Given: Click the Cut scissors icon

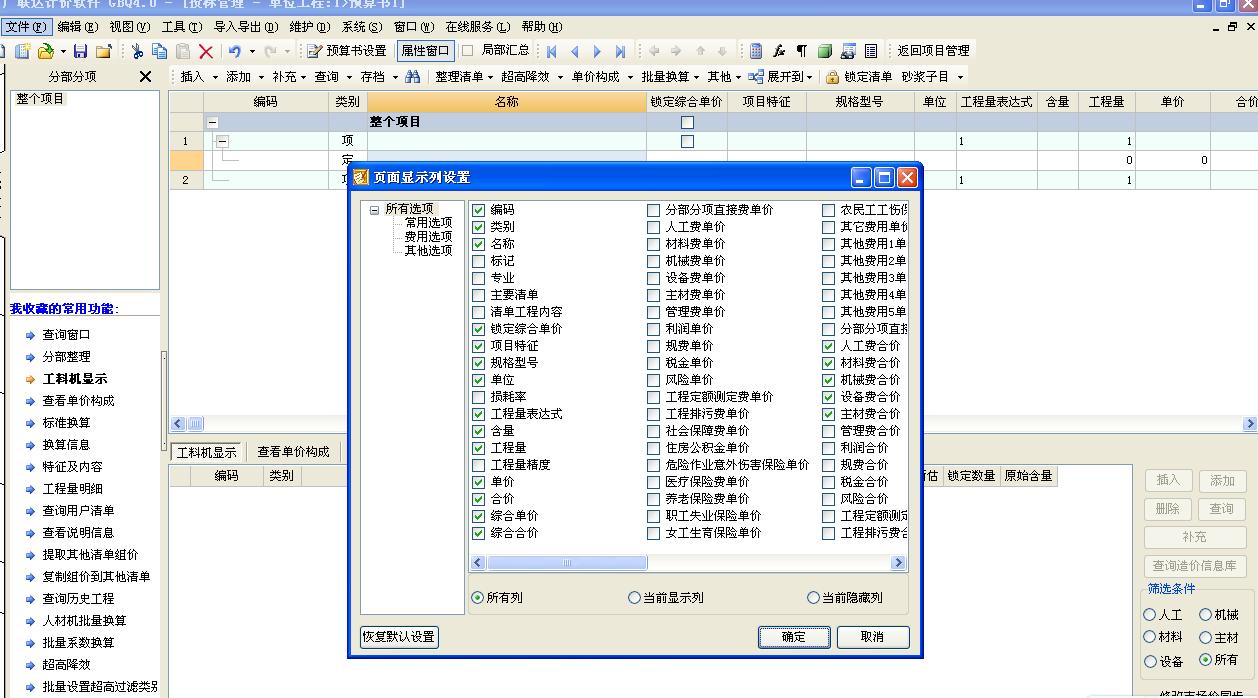Looking at the screenshot, I should pyautogui.click(x=137, y=51).
